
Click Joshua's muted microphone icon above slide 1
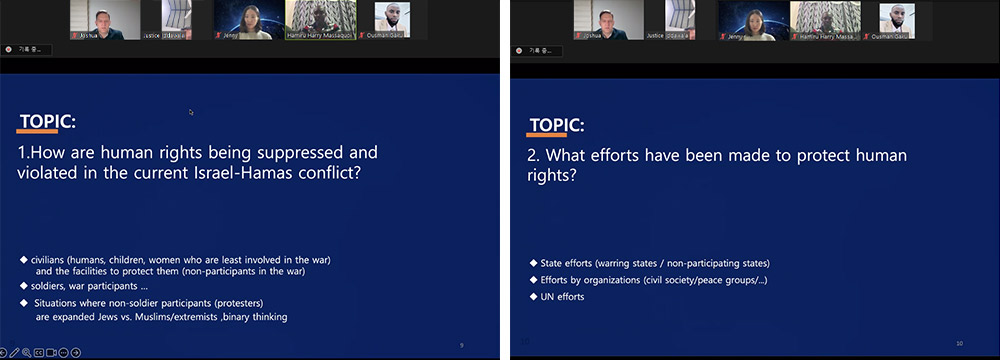coord(75,36)
